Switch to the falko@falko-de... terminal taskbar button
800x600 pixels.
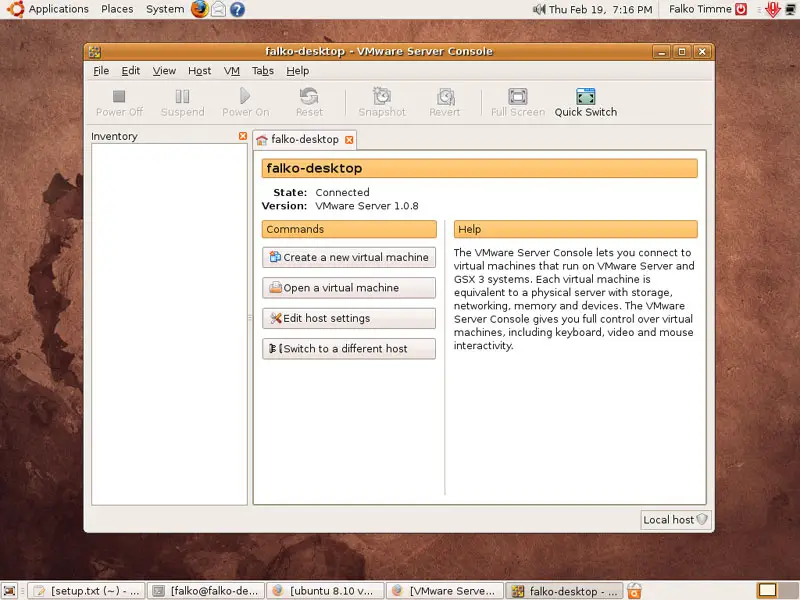click(206, 591)
